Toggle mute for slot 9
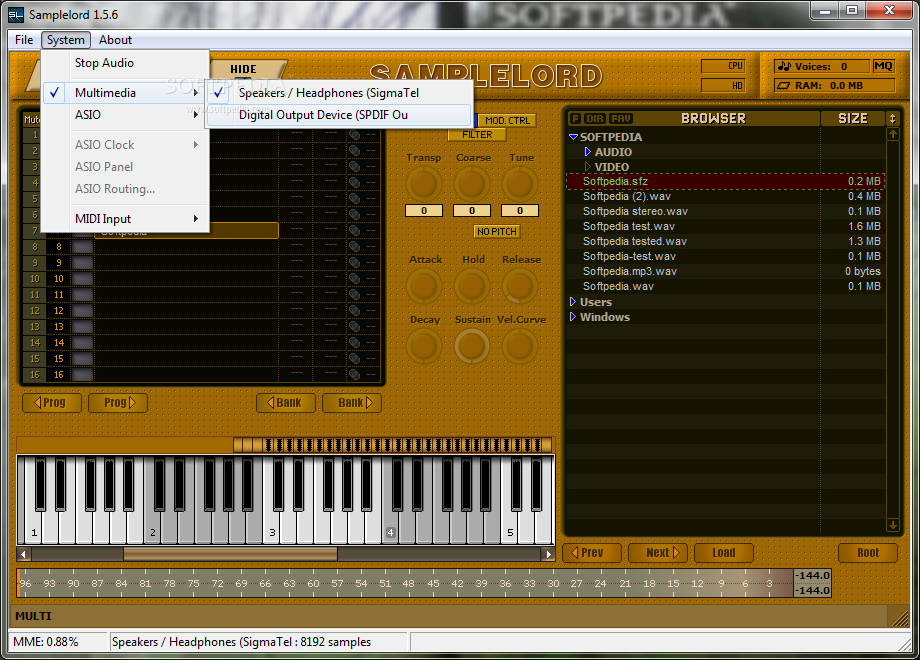 [x=35, y=263]
